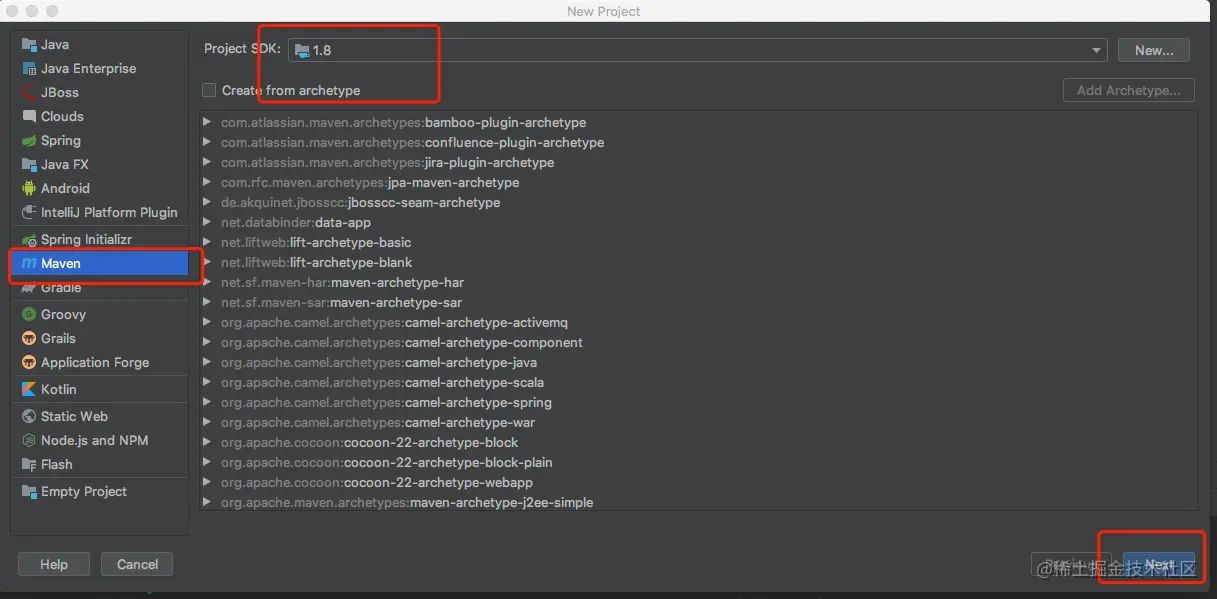Click the Add Archetype... button
1217x599 pixels.
(x=1128, y=90)
